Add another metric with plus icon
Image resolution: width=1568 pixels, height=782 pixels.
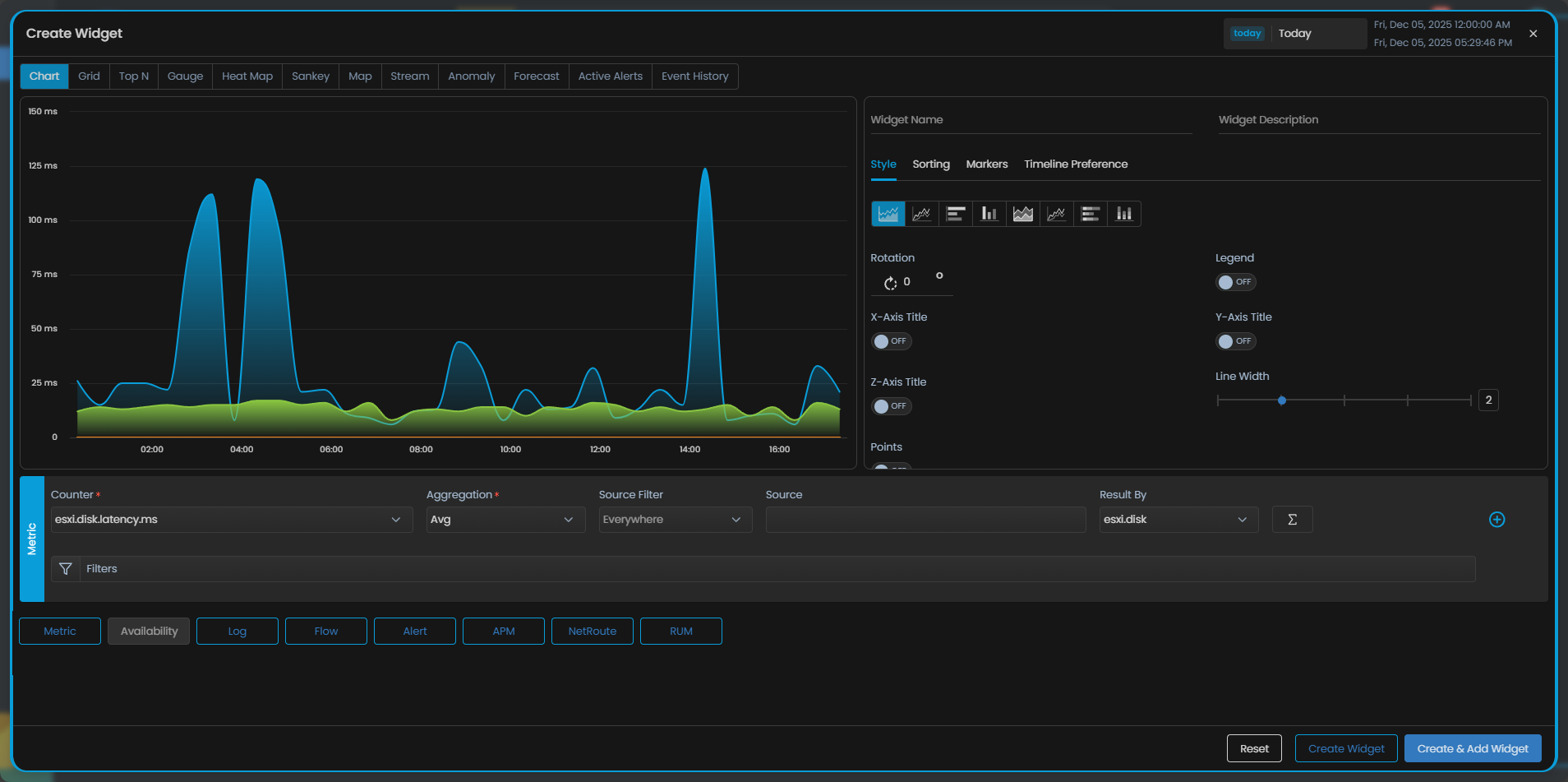coord(1497,520)
